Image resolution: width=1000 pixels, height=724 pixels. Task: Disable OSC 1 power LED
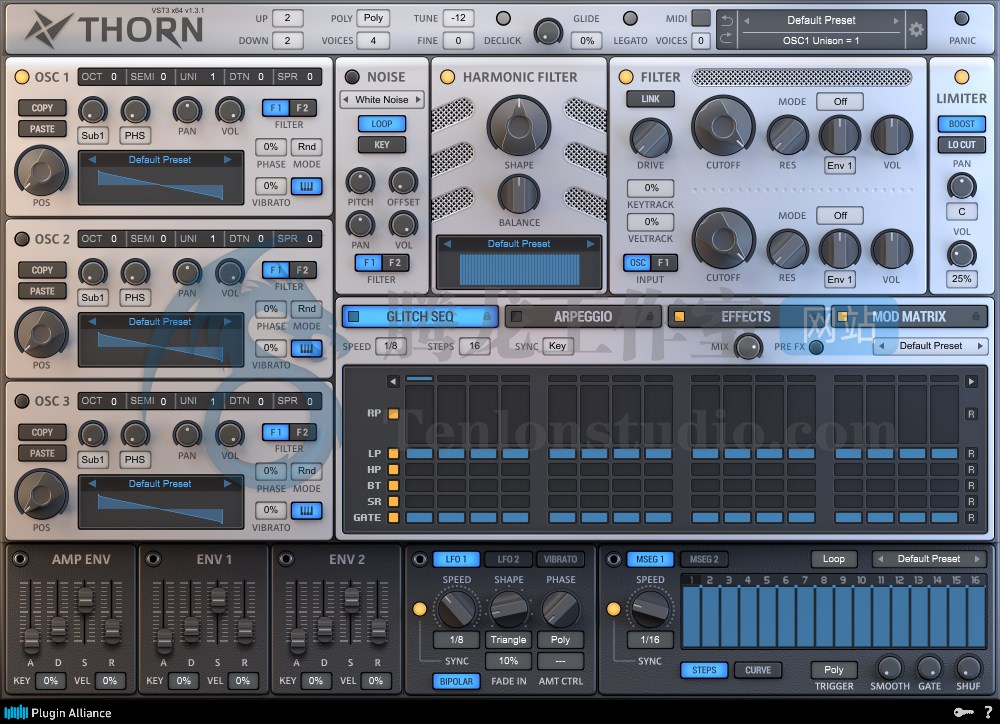click(x=22, y=77)
